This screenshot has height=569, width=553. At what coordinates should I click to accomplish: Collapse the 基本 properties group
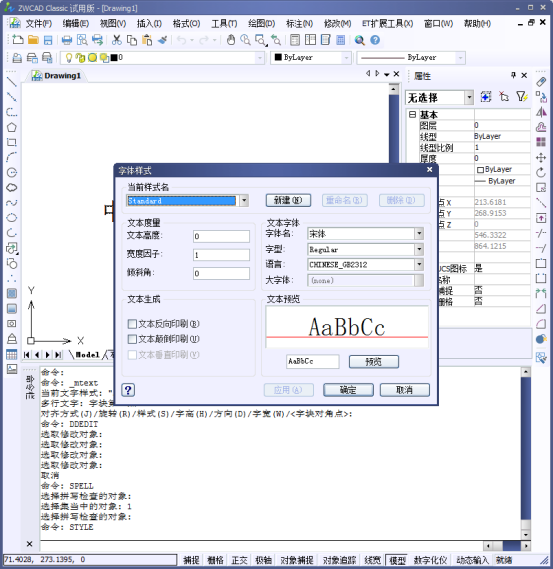pyautogui.click(x=412, y=115)
